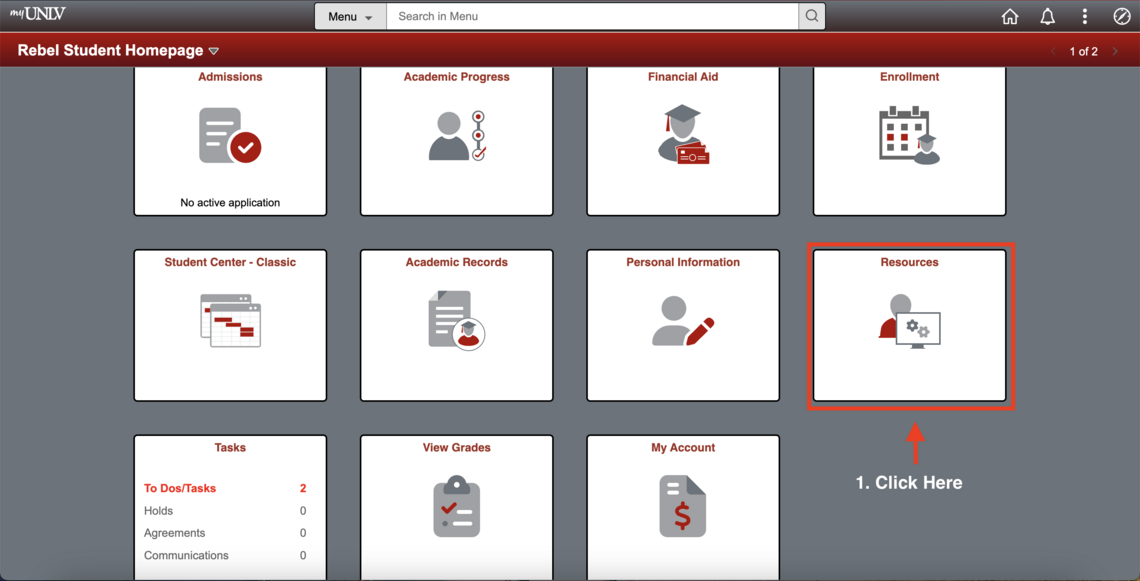The image size is (1140, 581).
Task: Expand the Rebel Student Homepage selector
Action: tap(214, 51)
